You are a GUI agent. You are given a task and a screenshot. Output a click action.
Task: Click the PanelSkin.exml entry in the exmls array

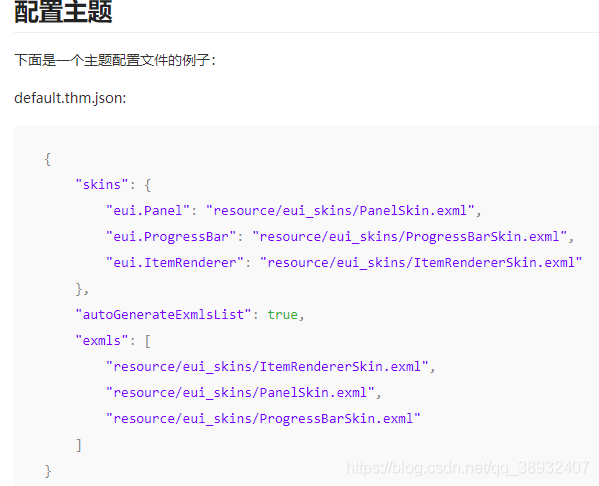click(240, 392)
